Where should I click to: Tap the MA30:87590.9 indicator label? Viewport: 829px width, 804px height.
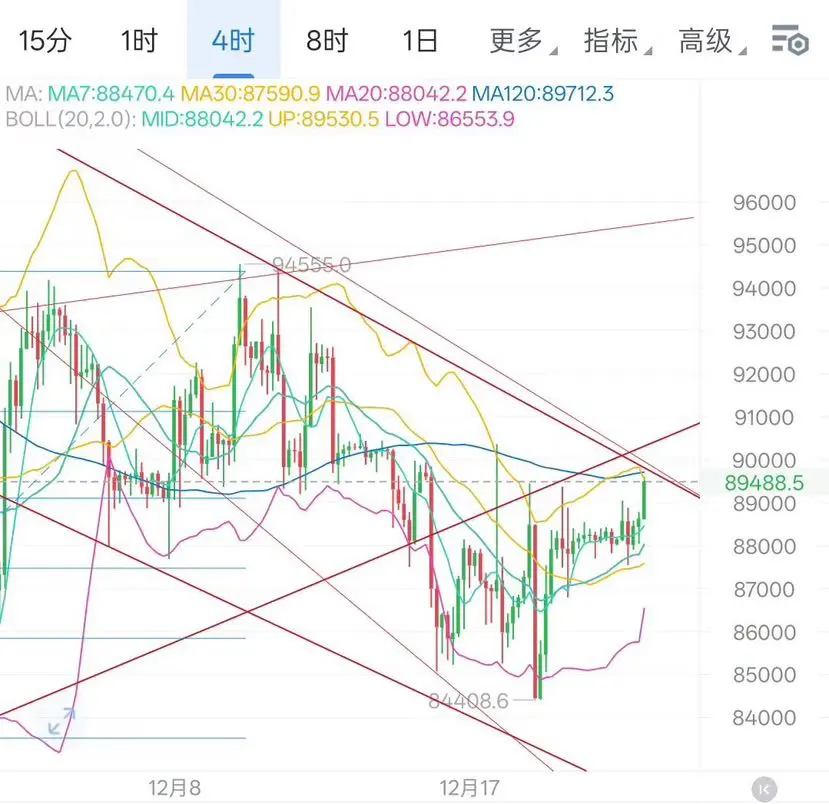point(250,94)
